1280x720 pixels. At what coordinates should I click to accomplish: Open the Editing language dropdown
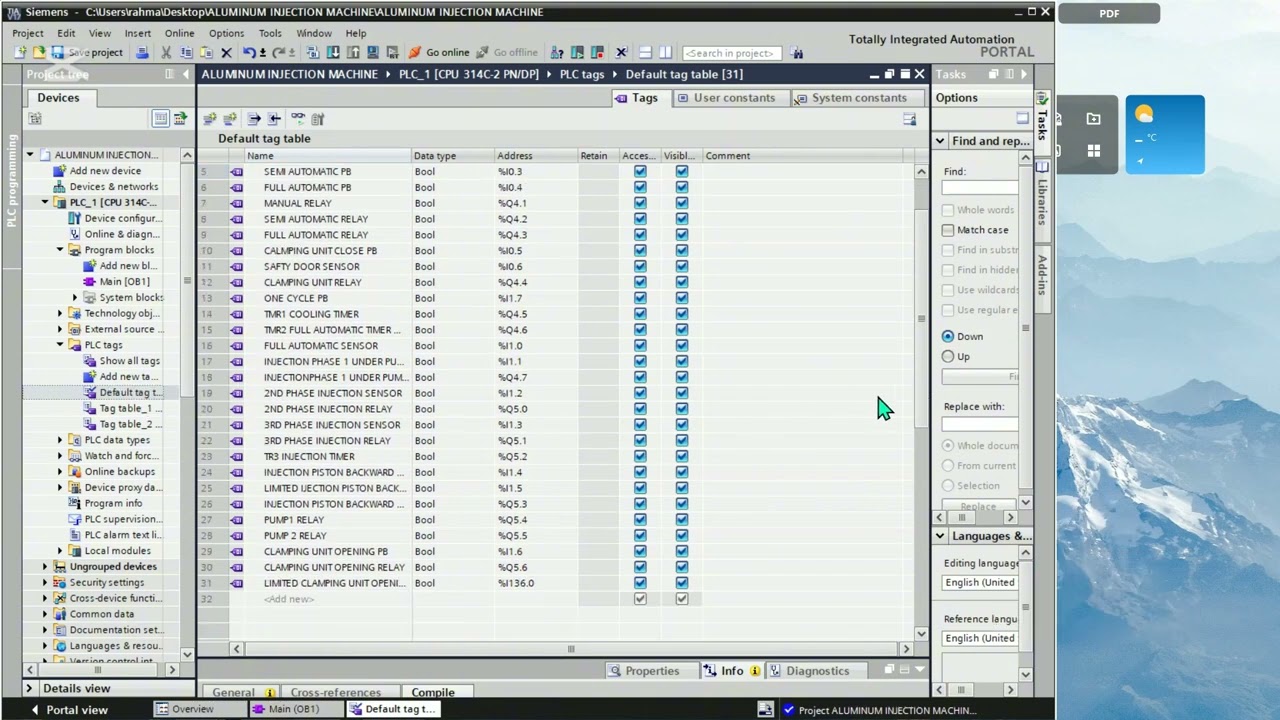coord(980,583)
